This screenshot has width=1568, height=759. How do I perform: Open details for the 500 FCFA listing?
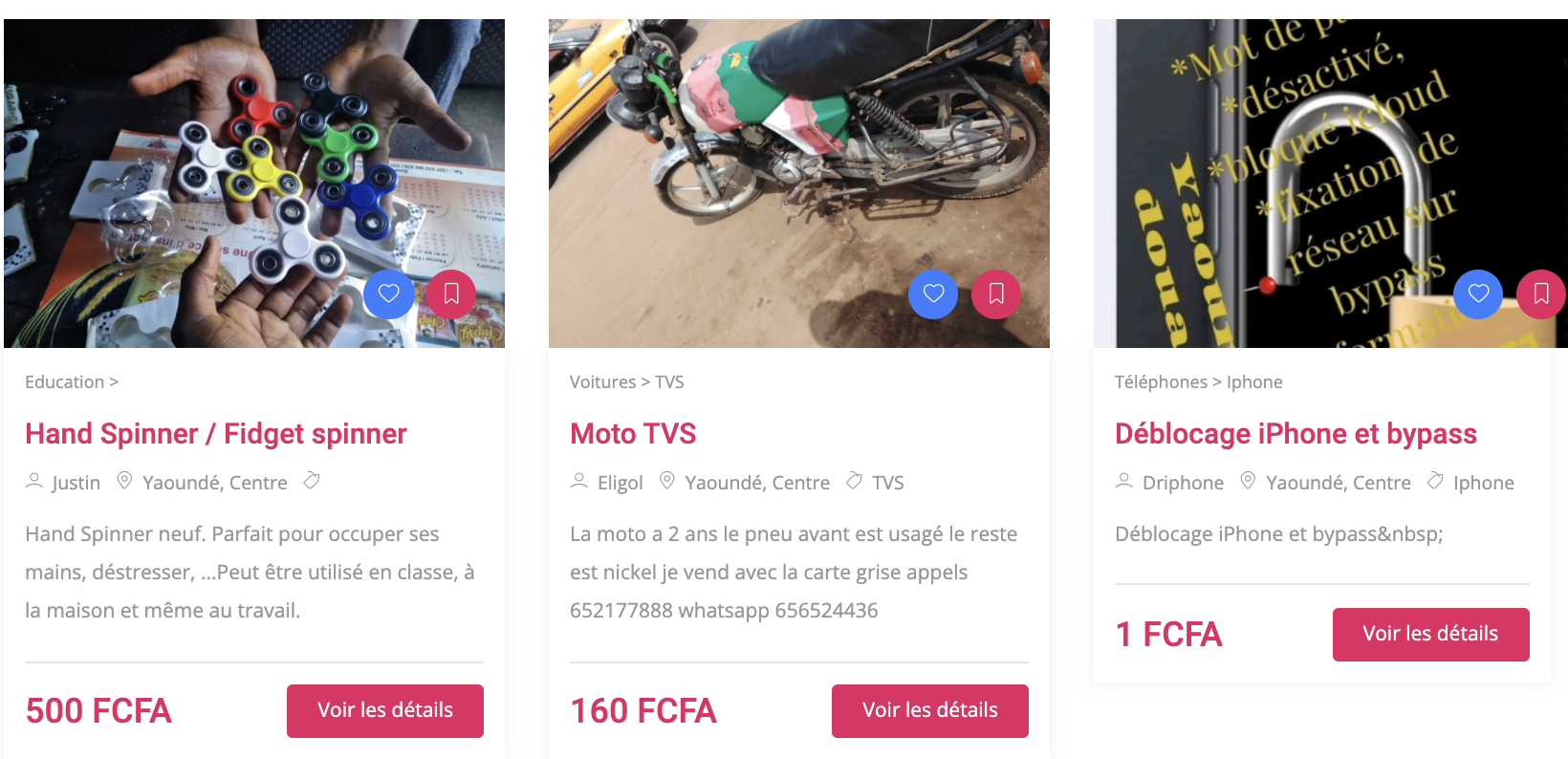pyautogui.click(x=385, y=710)
